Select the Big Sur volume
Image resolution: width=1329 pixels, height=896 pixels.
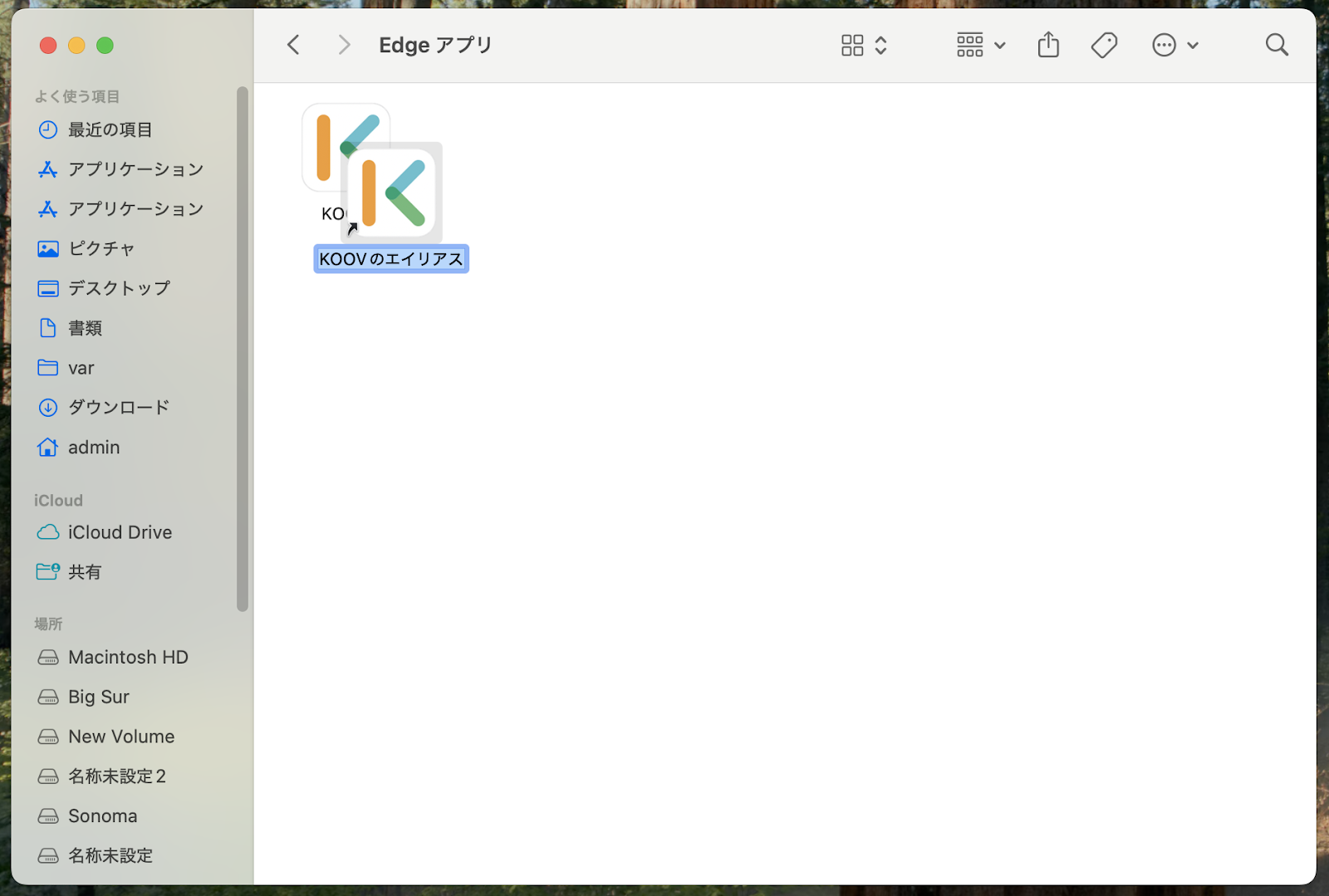(84, 698)
